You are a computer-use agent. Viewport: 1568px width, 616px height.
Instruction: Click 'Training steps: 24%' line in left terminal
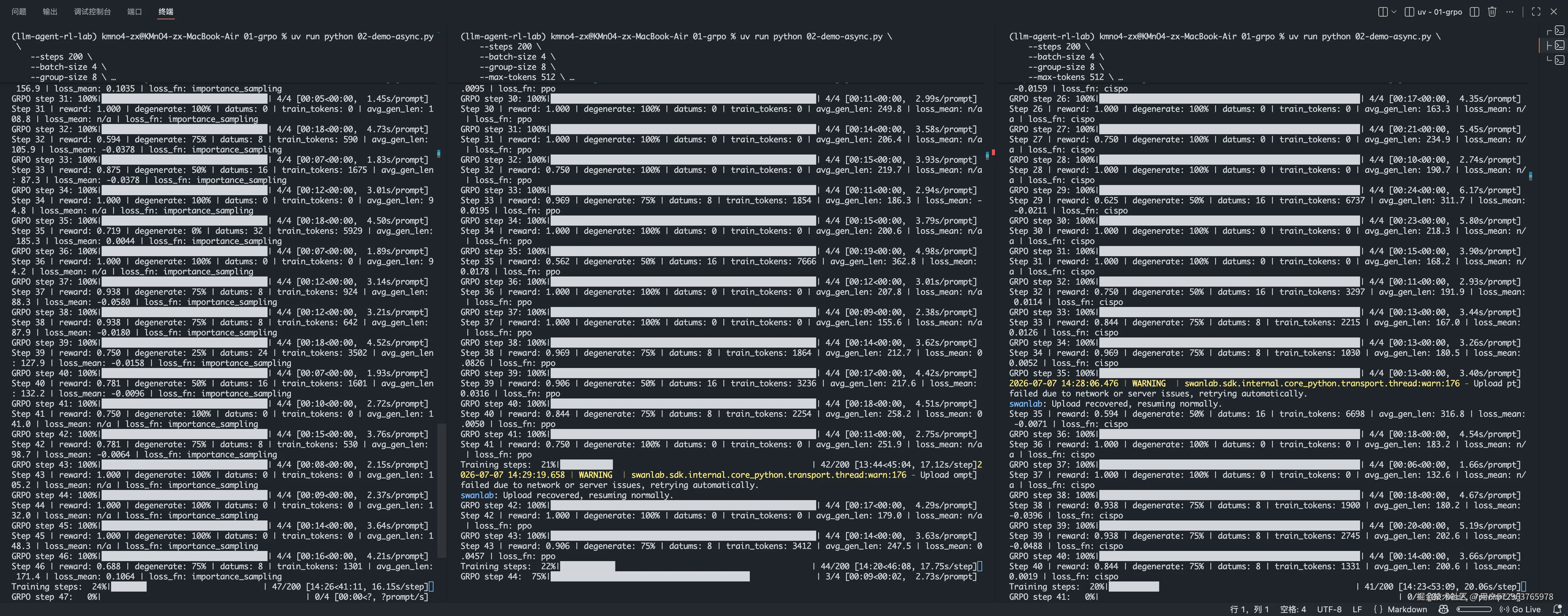click(x=222, y=587)
